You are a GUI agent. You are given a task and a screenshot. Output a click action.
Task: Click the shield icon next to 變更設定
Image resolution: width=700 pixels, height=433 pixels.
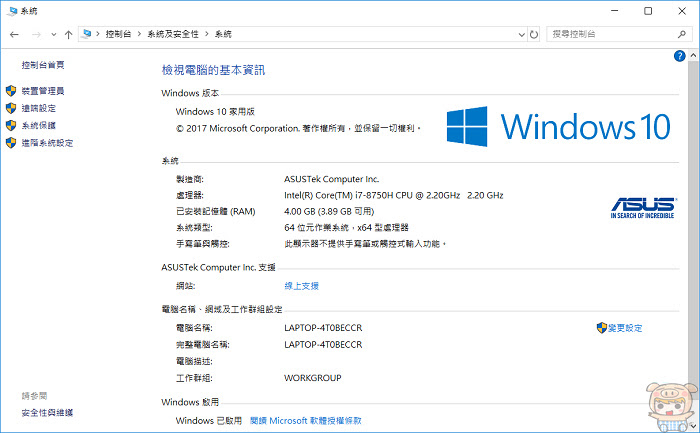(602, 328)
